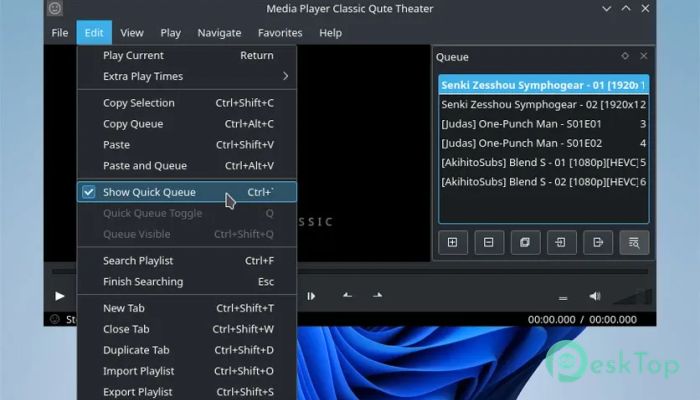The image size is (700, 400).
Task: Select Paste in the Edit menu
Action: click(x=187, y=145)
